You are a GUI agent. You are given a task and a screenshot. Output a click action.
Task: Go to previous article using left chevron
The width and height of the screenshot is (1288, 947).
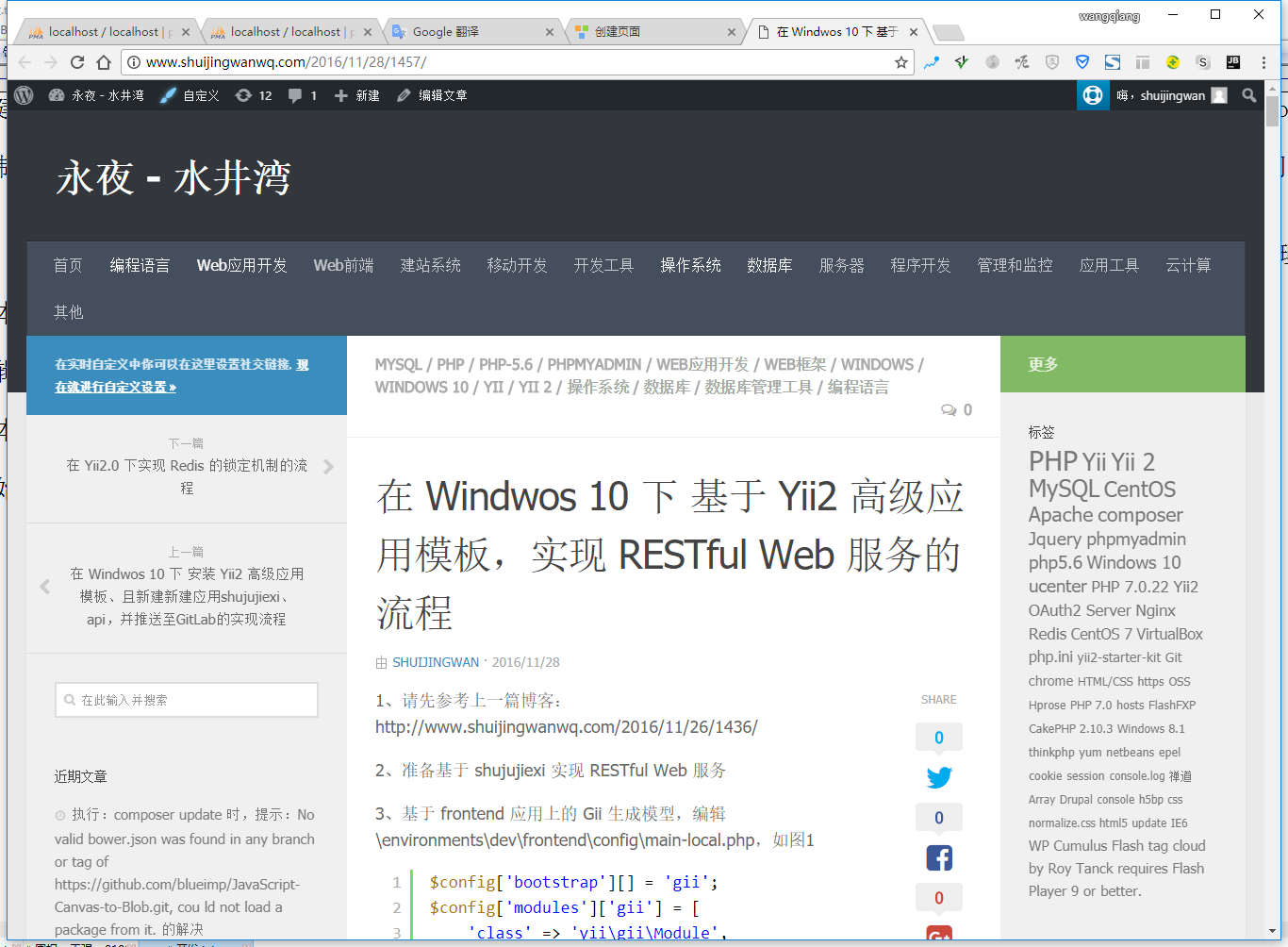pyautogui.click(x=44, y=587)
